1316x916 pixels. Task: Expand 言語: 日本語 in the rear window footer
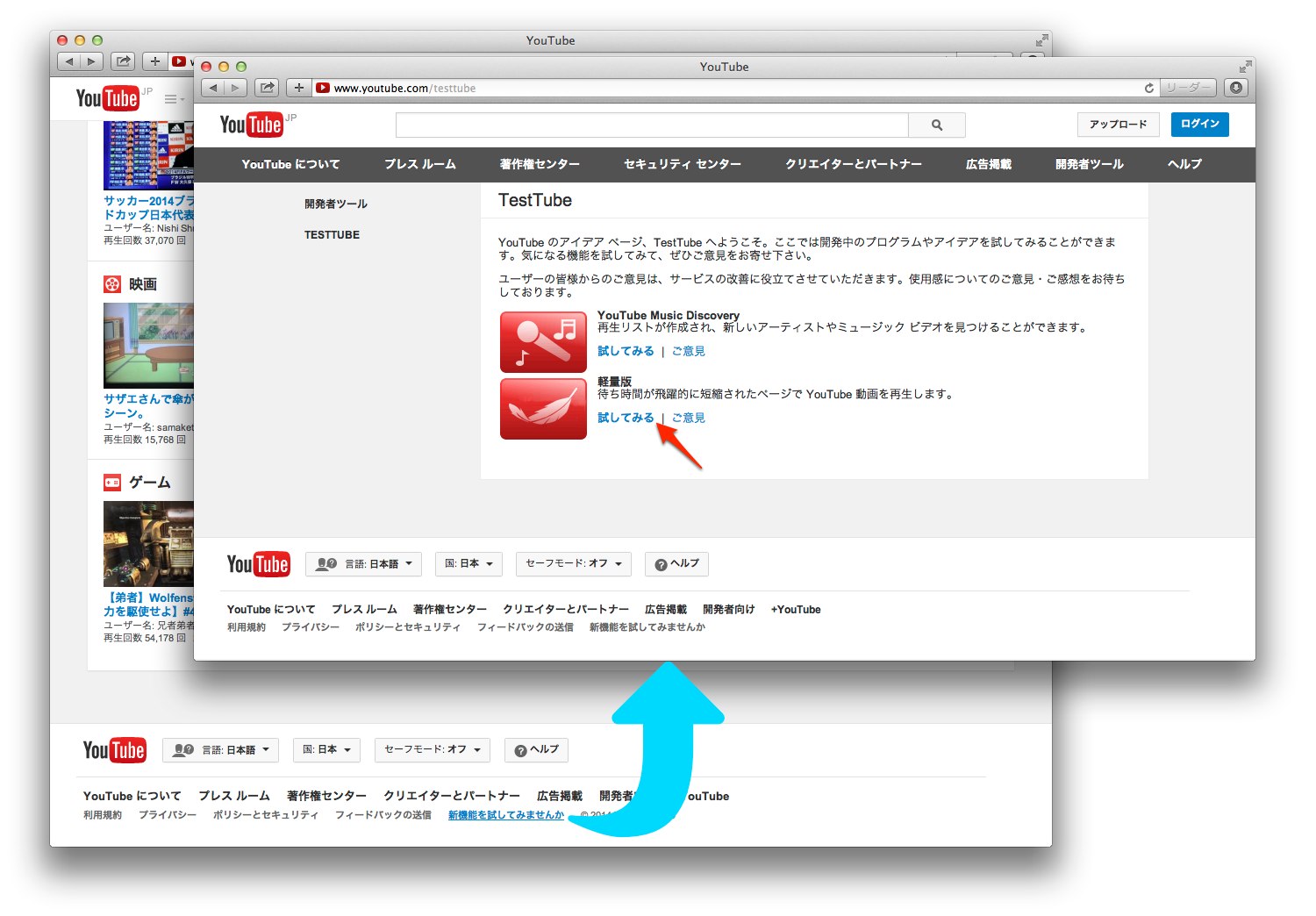click(x=220, y=750)
